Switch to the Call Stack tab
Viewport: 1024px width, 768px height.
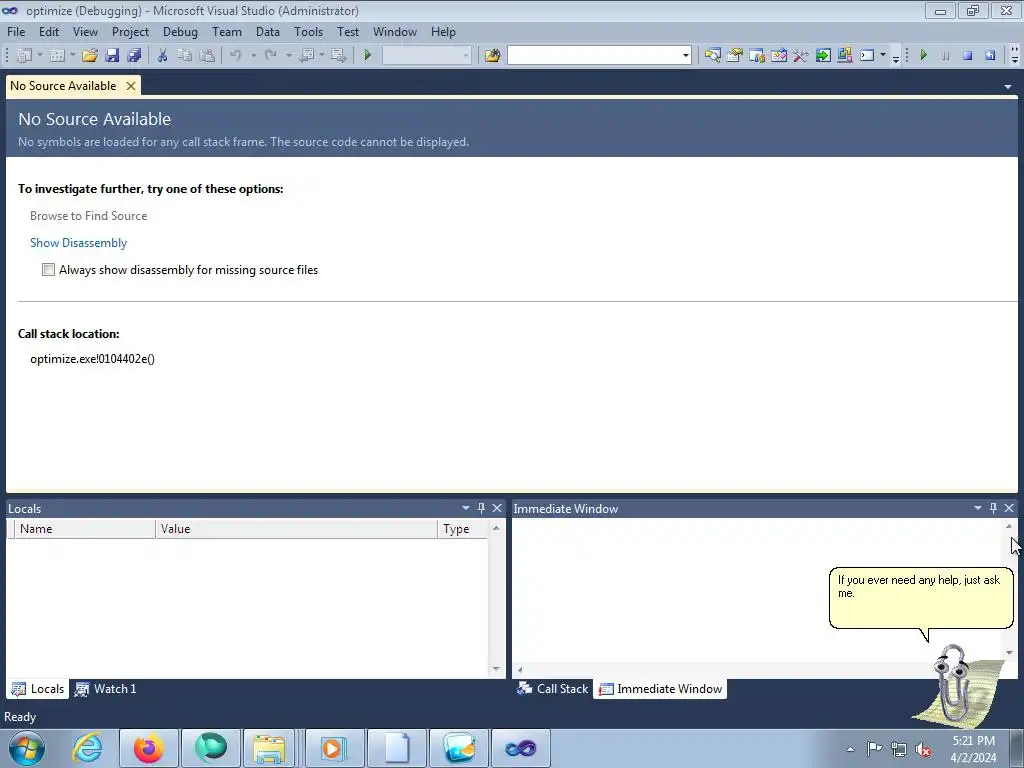click(x=552, y=689)
